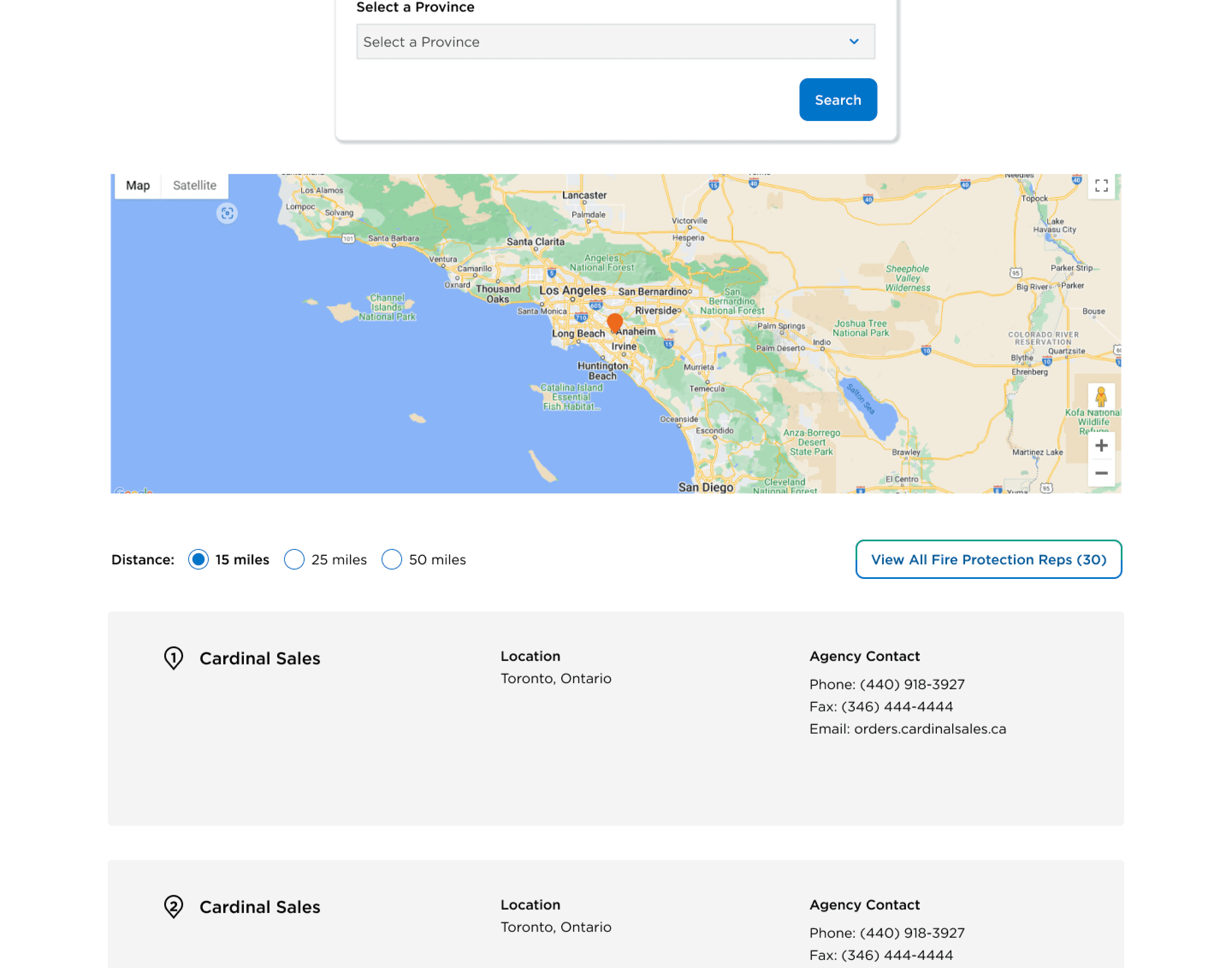Click the Palm Springs label on map
Image resolution: width=1232 pixels, height=968 pixels.
pyautogui.click(x=781, y=326)
